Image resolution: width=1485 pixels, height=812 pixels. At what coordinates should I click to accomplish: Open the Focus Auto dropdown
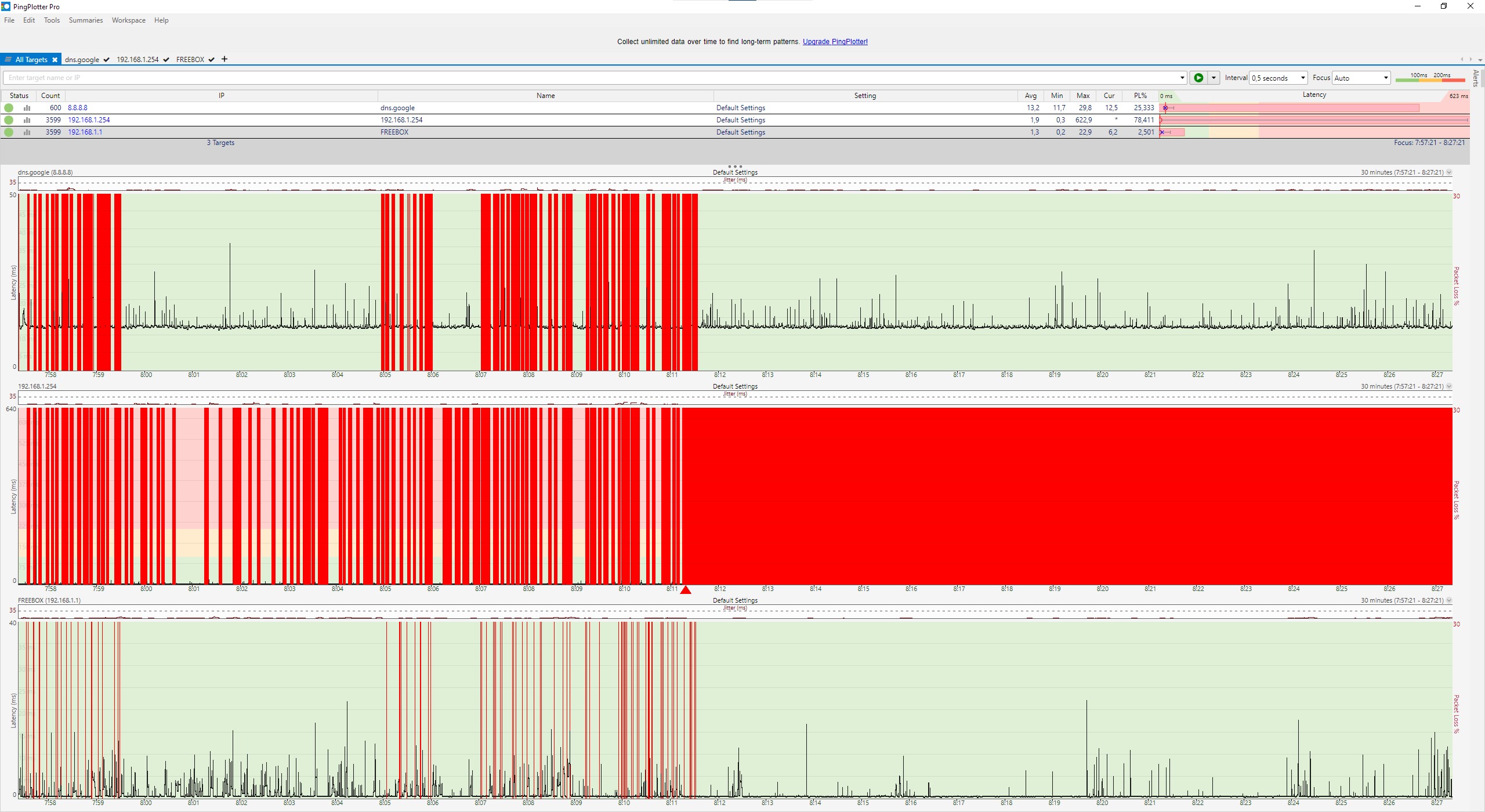click(1386, 78)
